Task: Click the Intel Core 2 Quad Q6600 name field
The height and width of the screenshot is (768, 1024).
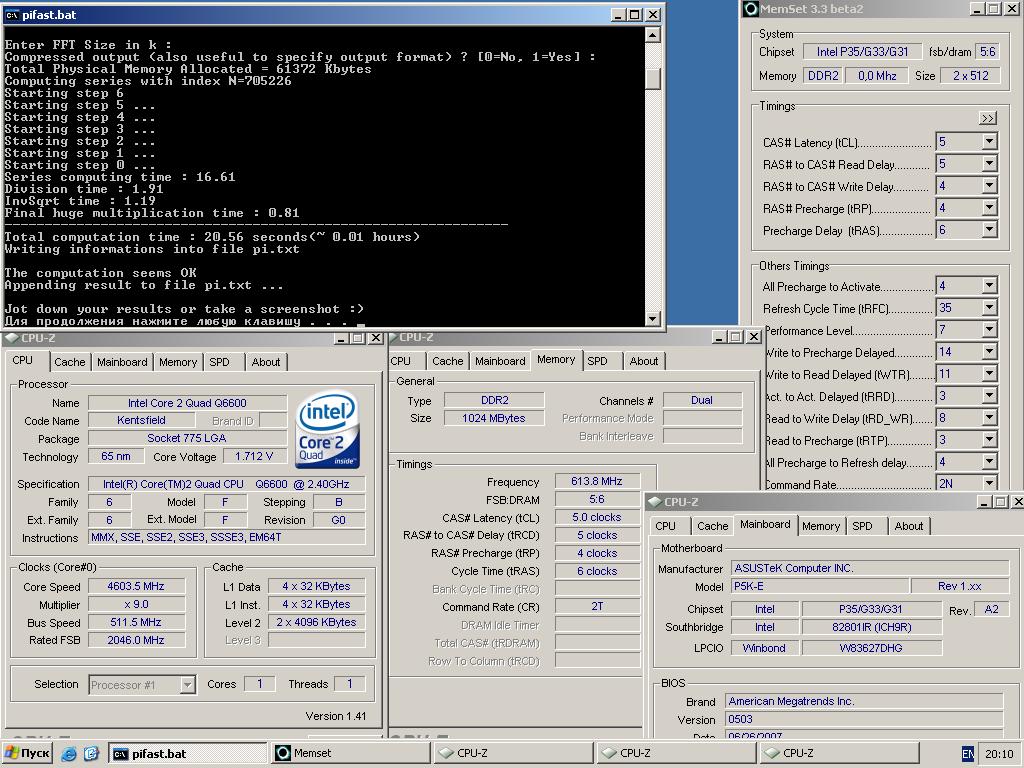Action: (187, 403)
